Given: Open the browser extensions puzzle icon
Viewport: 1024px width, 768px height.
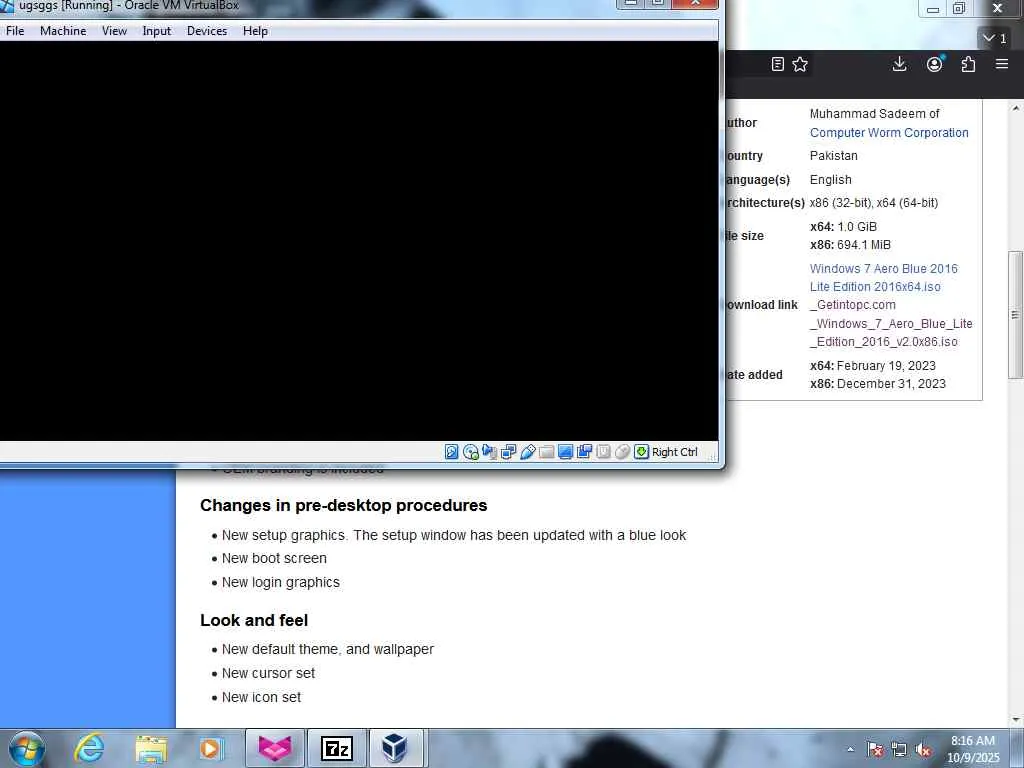Looking at the screenshot, I should point(968,64).
